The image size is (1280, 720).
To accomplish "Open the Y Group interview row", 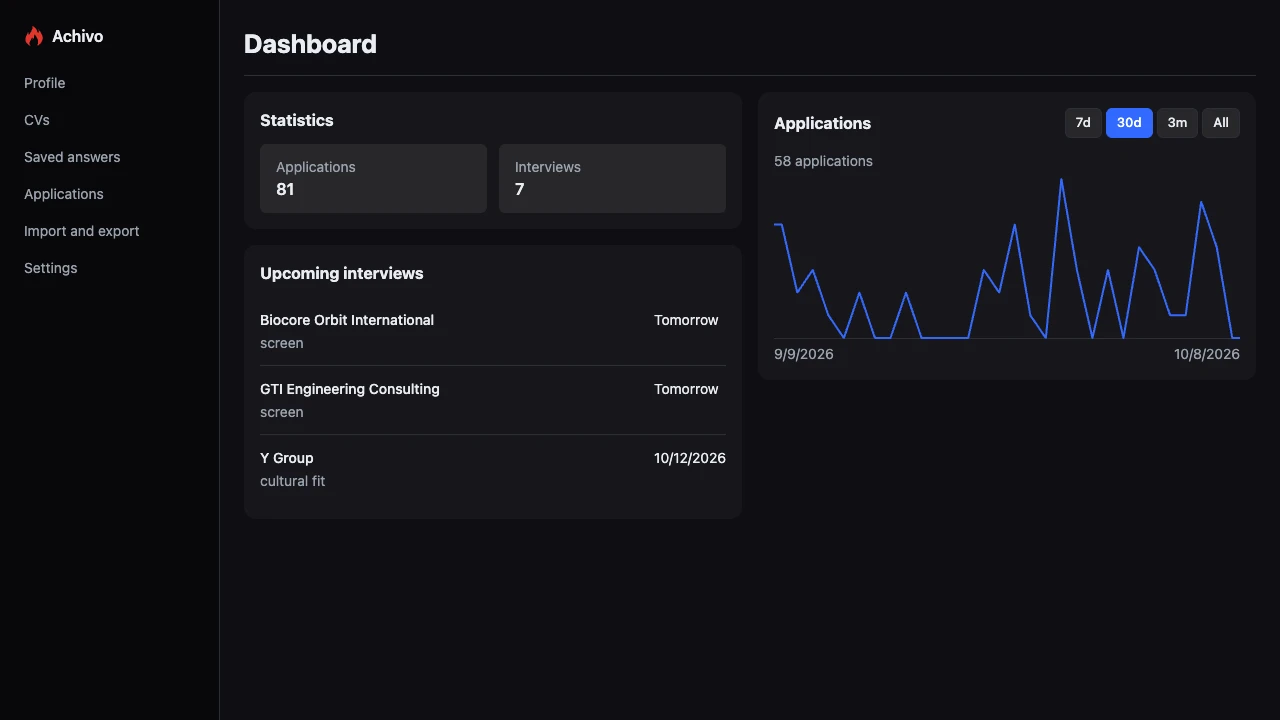I will tap(493, 469).
